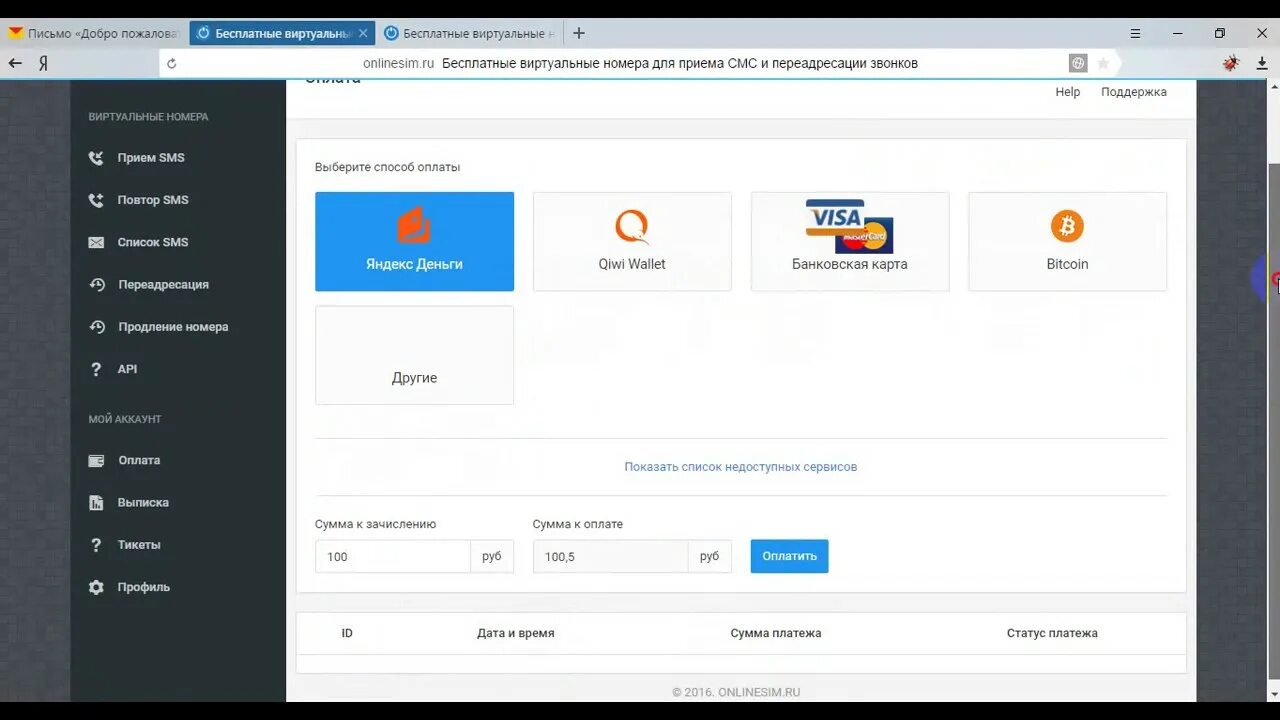The image size is (1280, 720).
Task: Click the Список SMS envelope icon
Action: point(96,242)
